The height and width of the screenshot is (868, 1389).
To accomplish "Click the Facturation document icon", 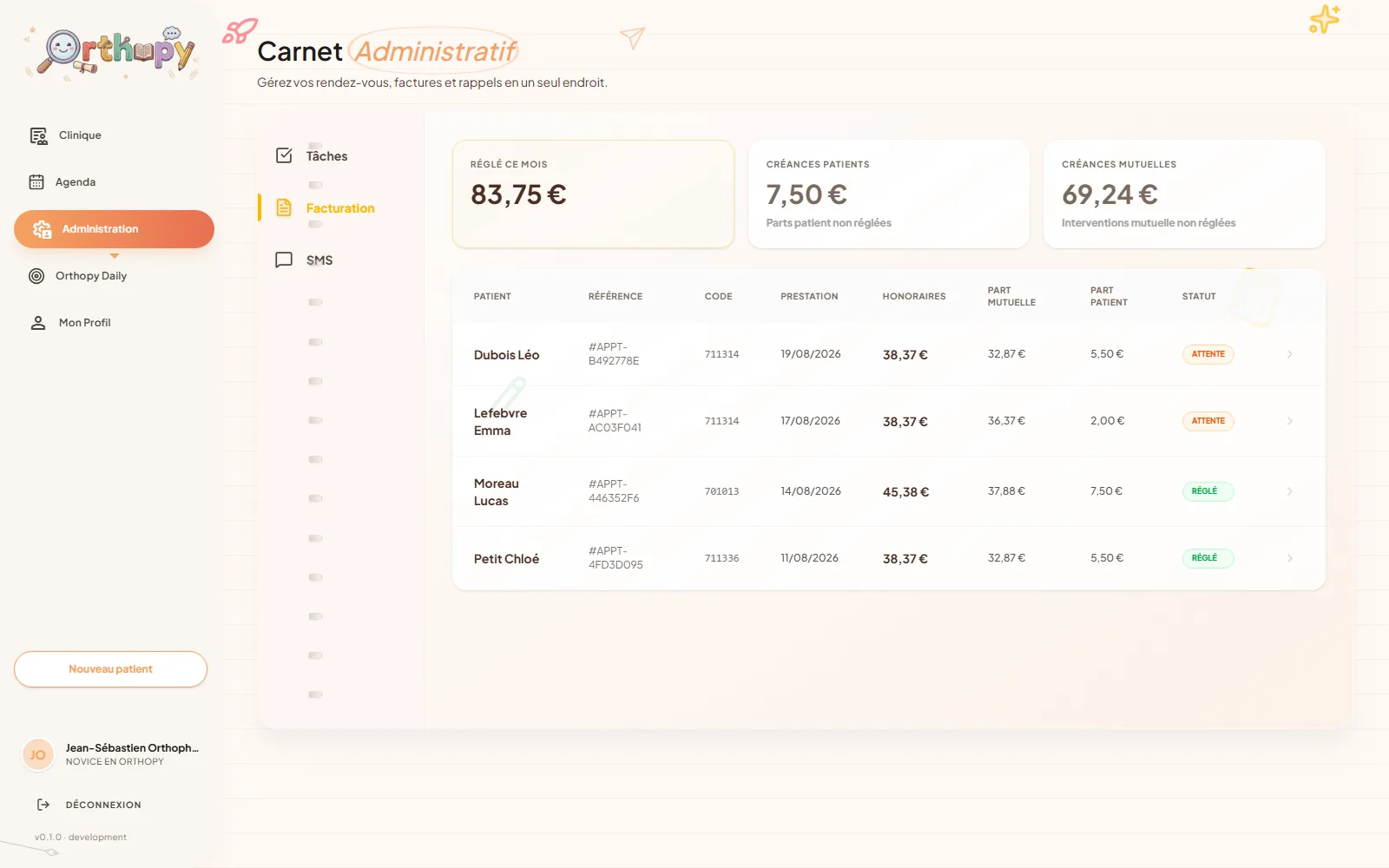I will [284, 207].
